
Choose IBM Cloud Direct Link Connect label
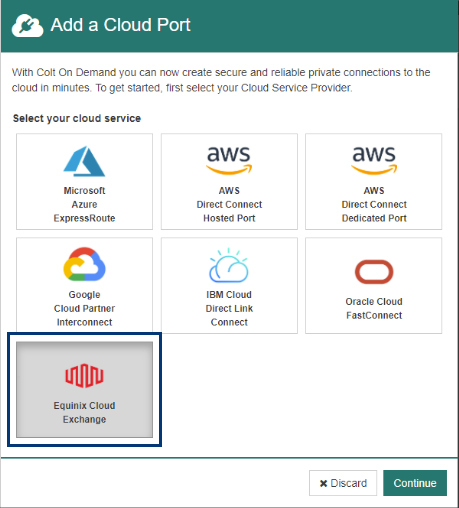pyautogui.click(x=229, y=308)
